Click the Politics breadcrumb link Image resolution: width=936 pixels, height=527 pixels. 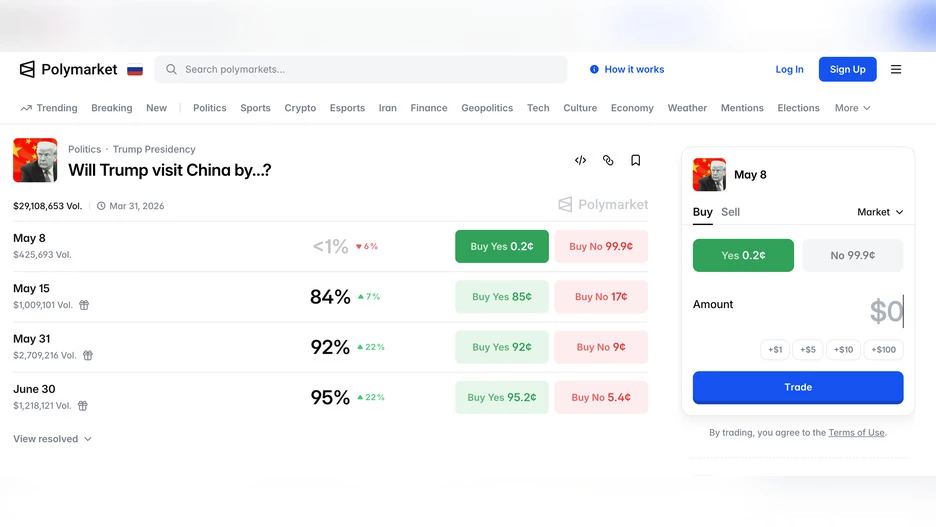coord(84,149)
